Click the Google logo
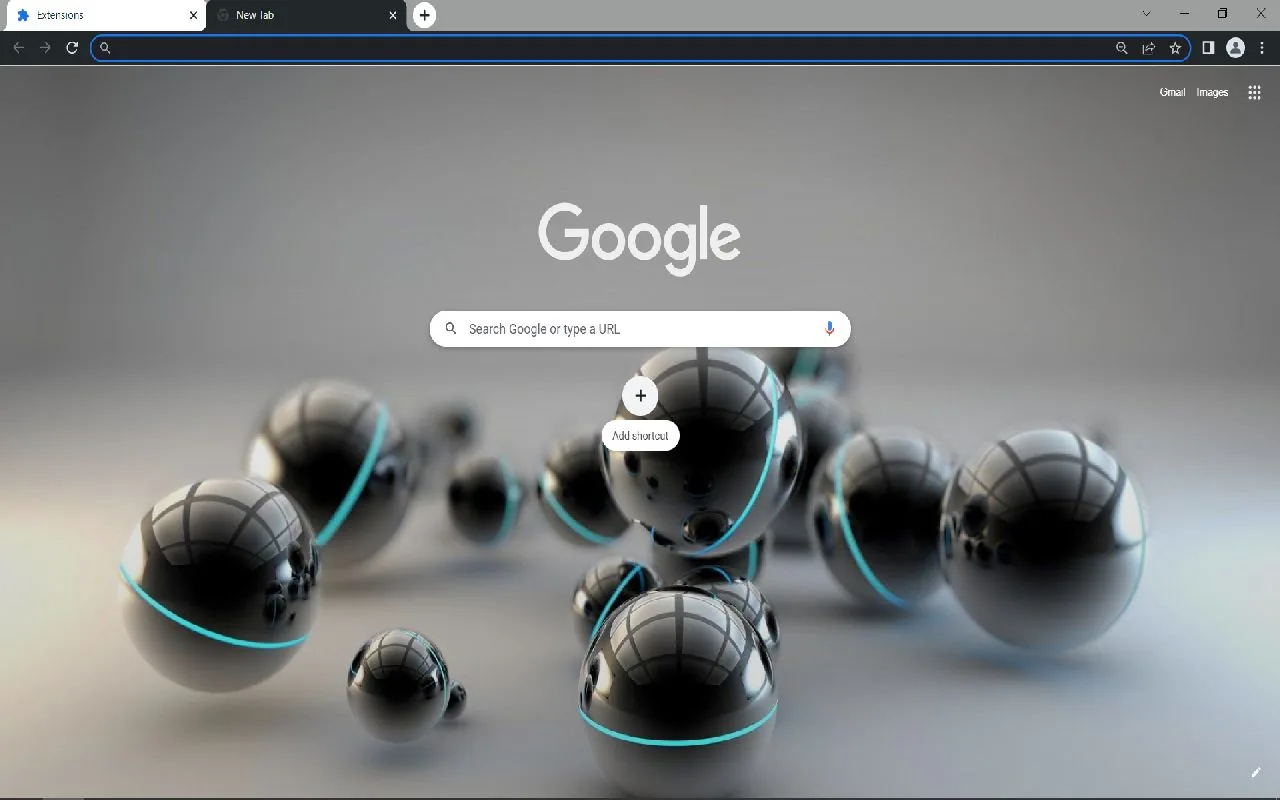Viewport: 1280px width, 800px height. click(x=640, y=238)
